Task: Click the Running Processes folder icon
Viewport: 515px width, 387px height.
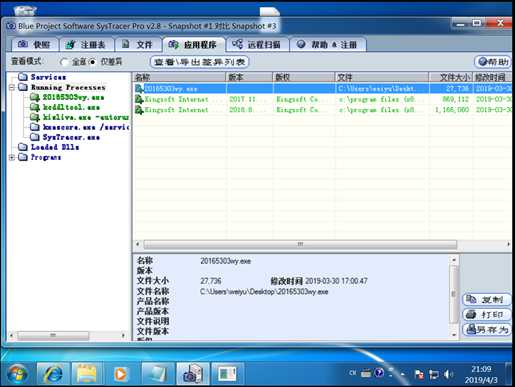Action: [x=23, y=87]
